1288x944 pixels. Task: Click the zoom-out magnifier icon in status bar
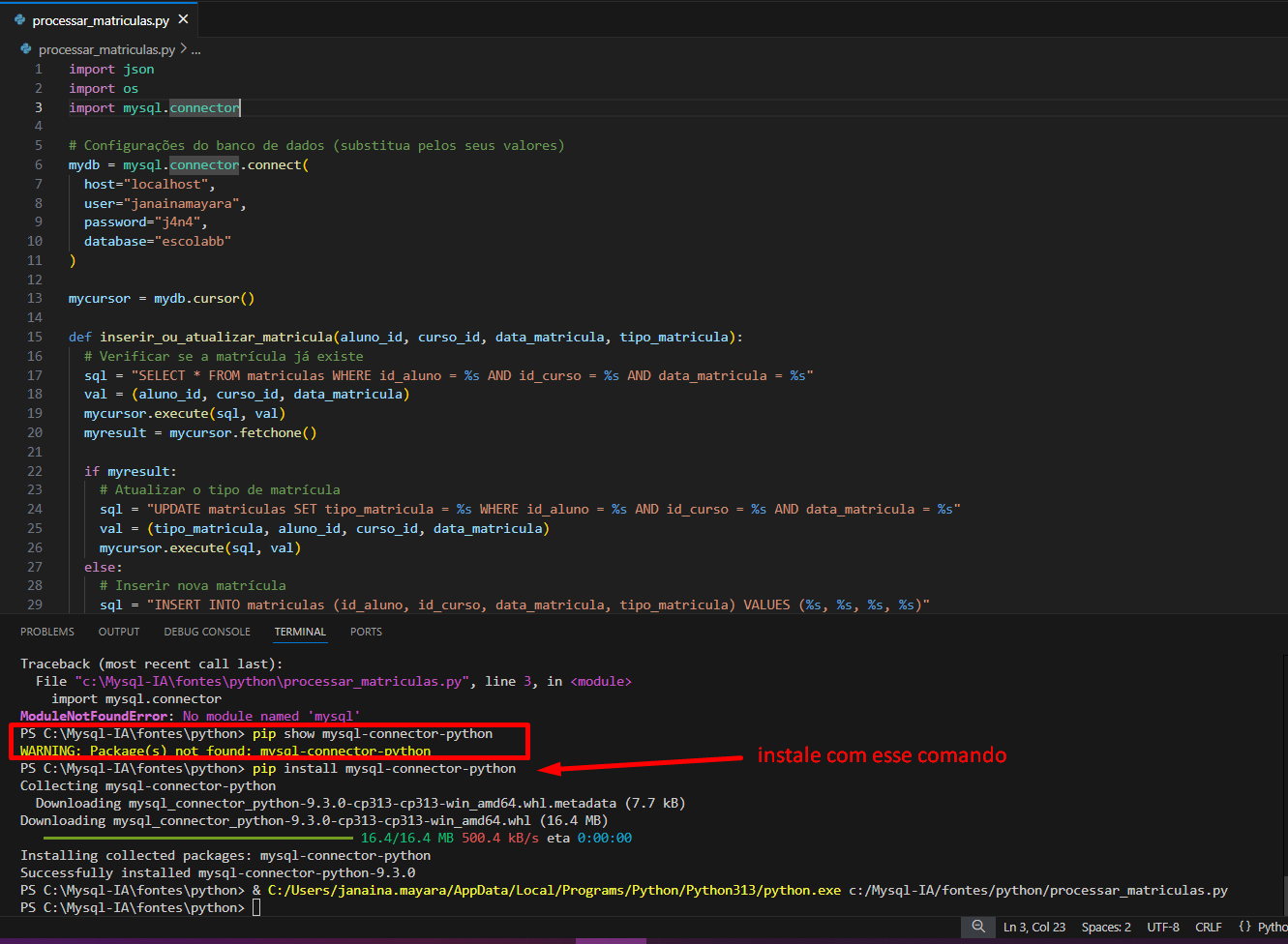[x=978, y=927]
